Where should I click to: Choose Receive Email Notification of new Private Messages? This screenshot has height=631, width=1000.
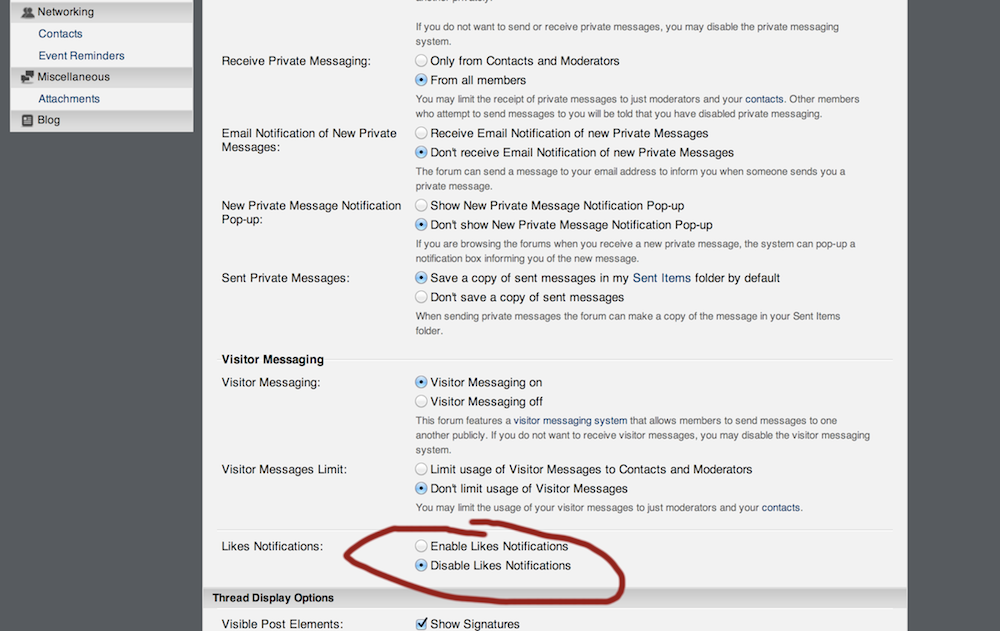click(x=421, y=133)
